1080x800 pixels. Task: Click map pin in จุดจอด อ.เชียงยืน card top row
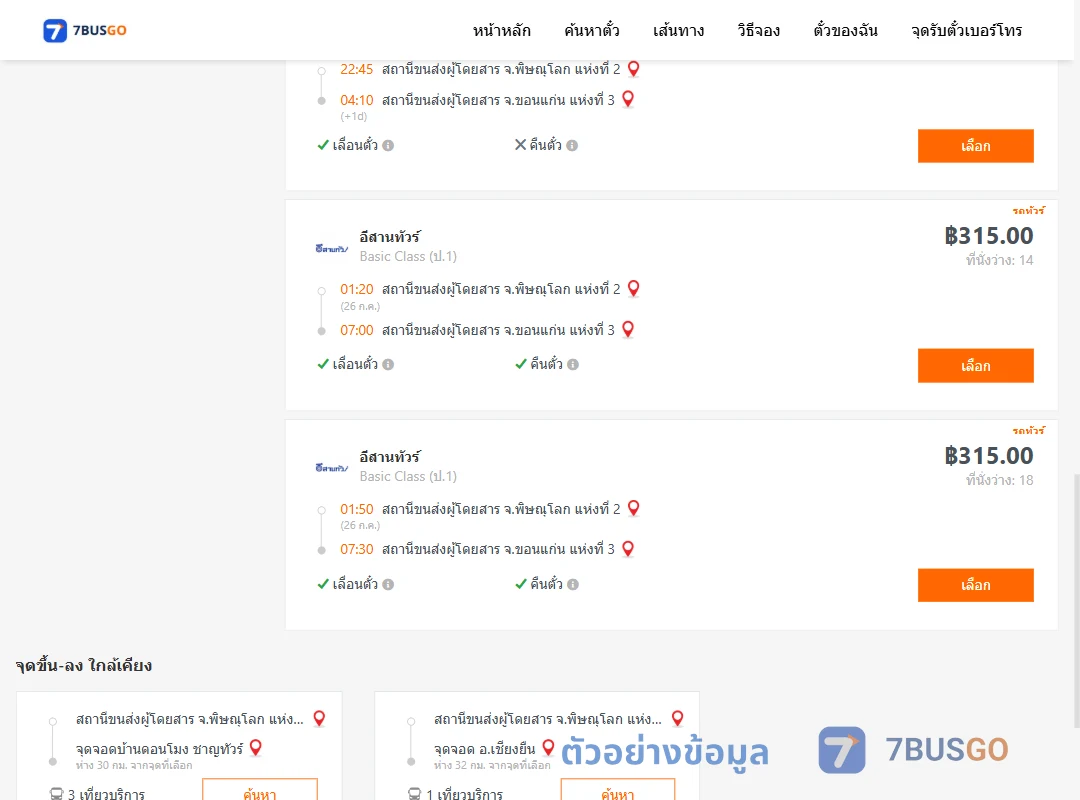[678, 719]
